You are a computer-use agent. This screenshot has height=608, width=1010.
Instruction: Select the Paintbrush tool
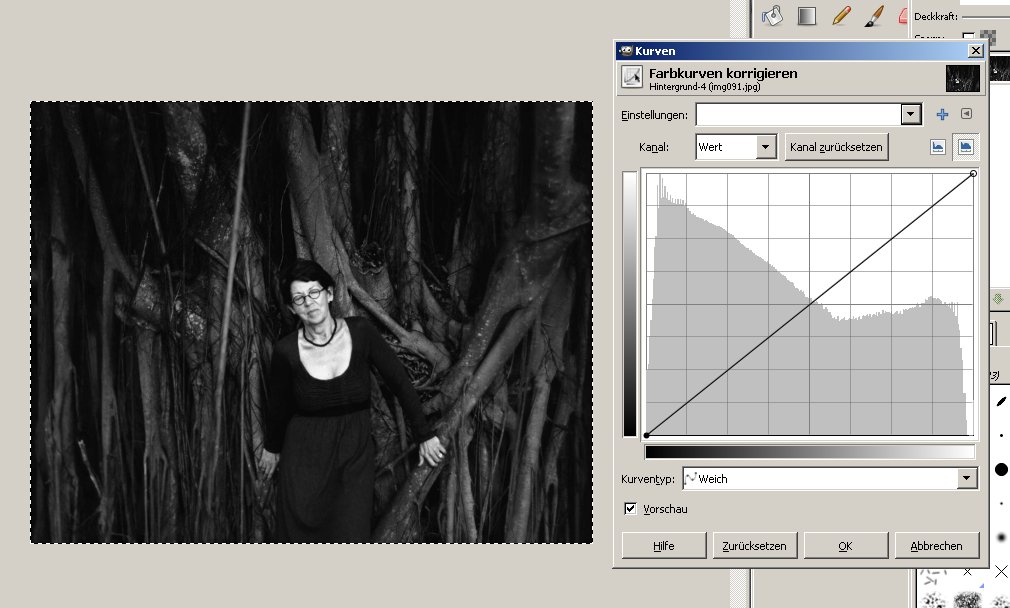click(873, 15)
